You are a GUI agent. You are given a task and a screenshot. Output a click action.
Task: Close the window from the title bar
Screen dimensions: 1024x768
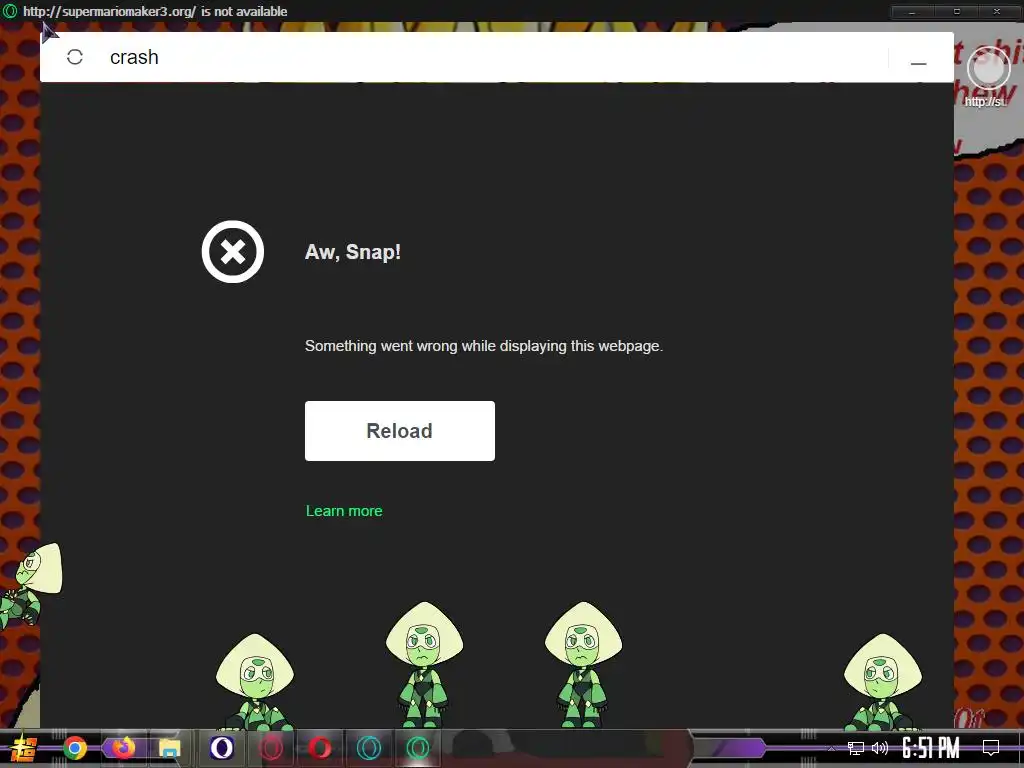pos(997,12)
